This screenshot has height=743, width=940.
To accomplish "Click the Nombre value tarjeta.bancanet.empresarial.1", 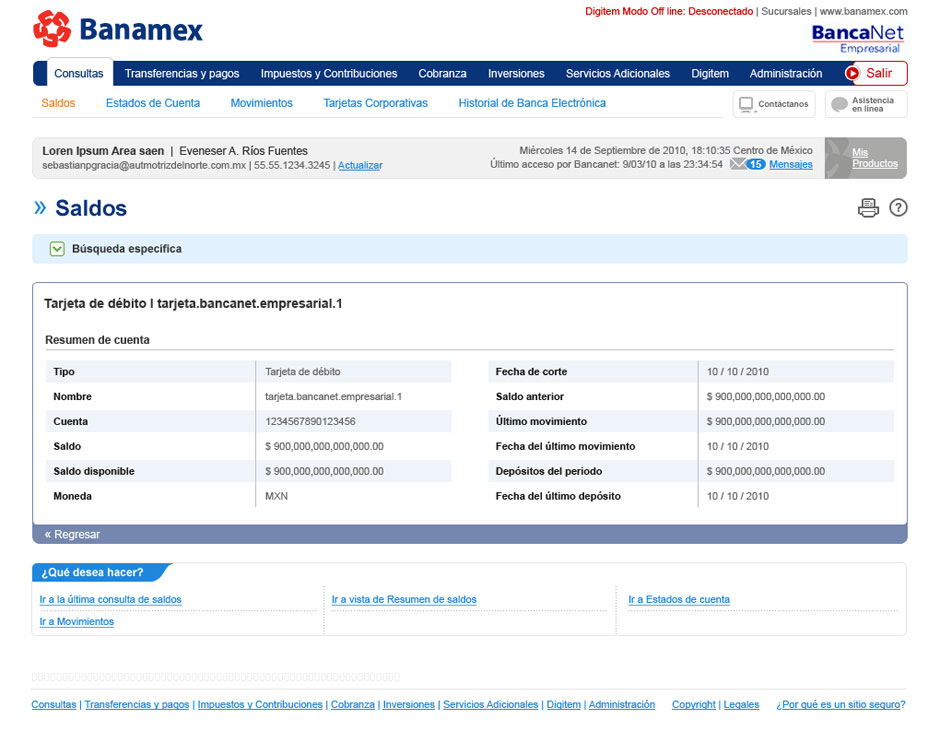I will click(333, 396).
